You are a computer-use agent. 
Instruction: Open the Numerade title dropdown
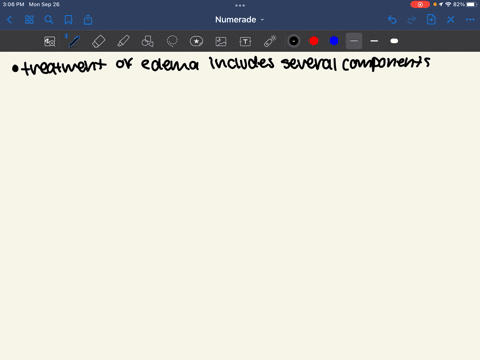click(239, 20)
